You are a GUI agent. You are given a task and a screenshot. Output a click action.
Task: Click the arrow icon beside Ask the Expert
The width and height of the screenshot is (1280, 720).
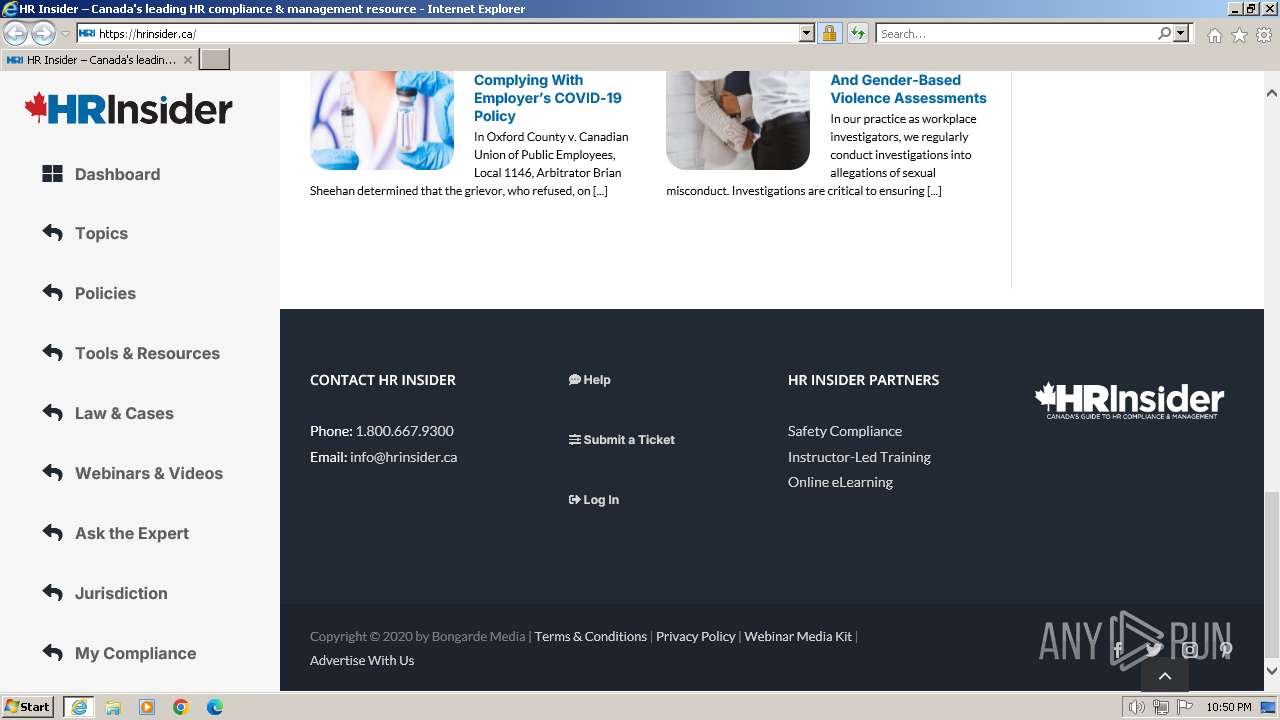52,533
